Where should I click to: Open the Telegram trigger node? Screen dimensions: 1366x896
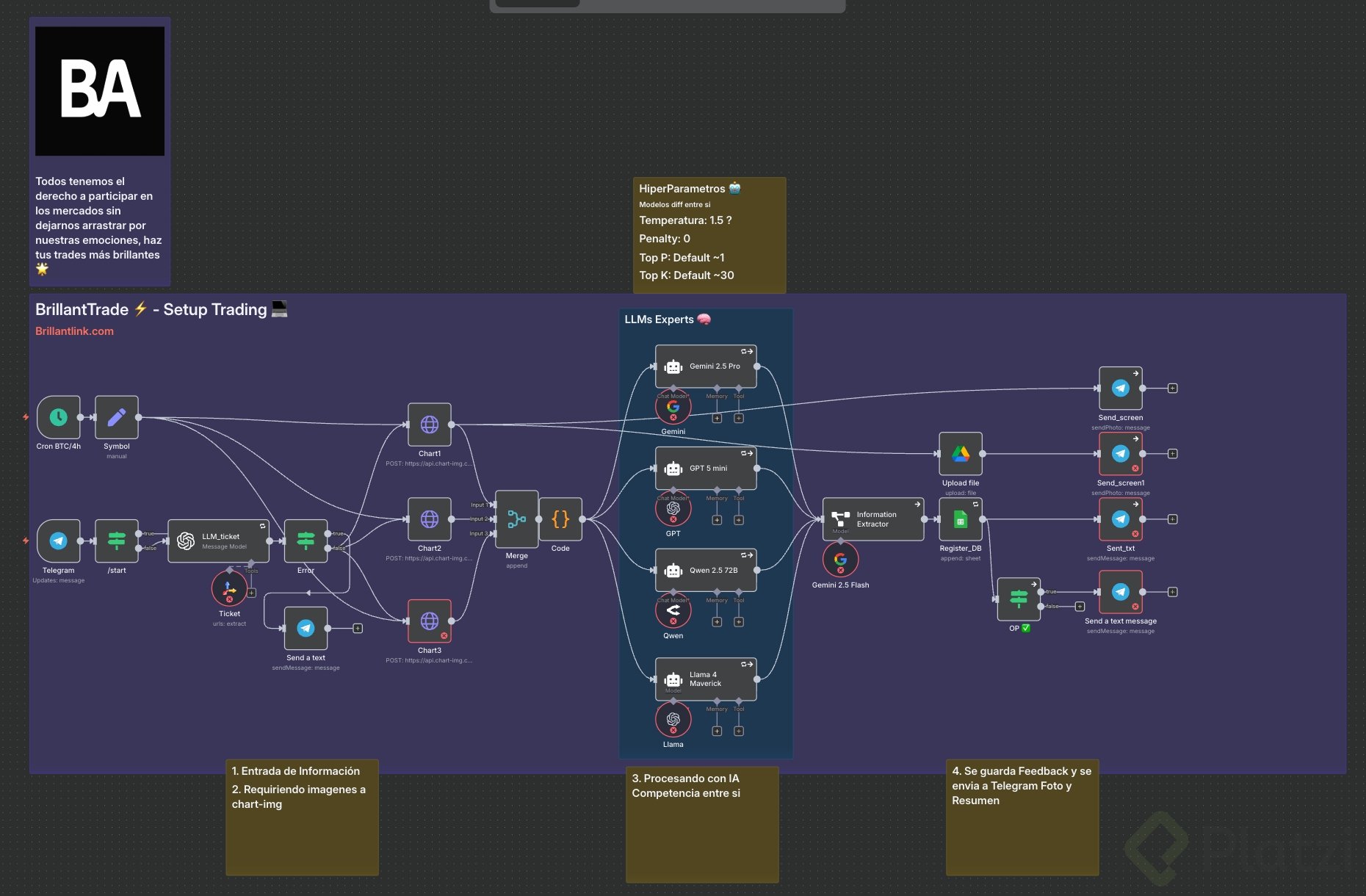pyautogui.click(x=58, y=541)
